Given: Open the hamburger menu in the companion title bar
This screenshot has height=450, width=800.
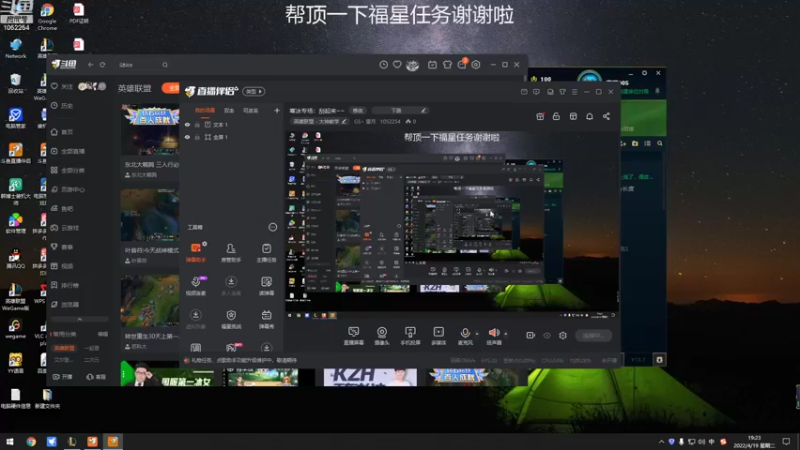Looking at the screenshot, I should 574,92.
